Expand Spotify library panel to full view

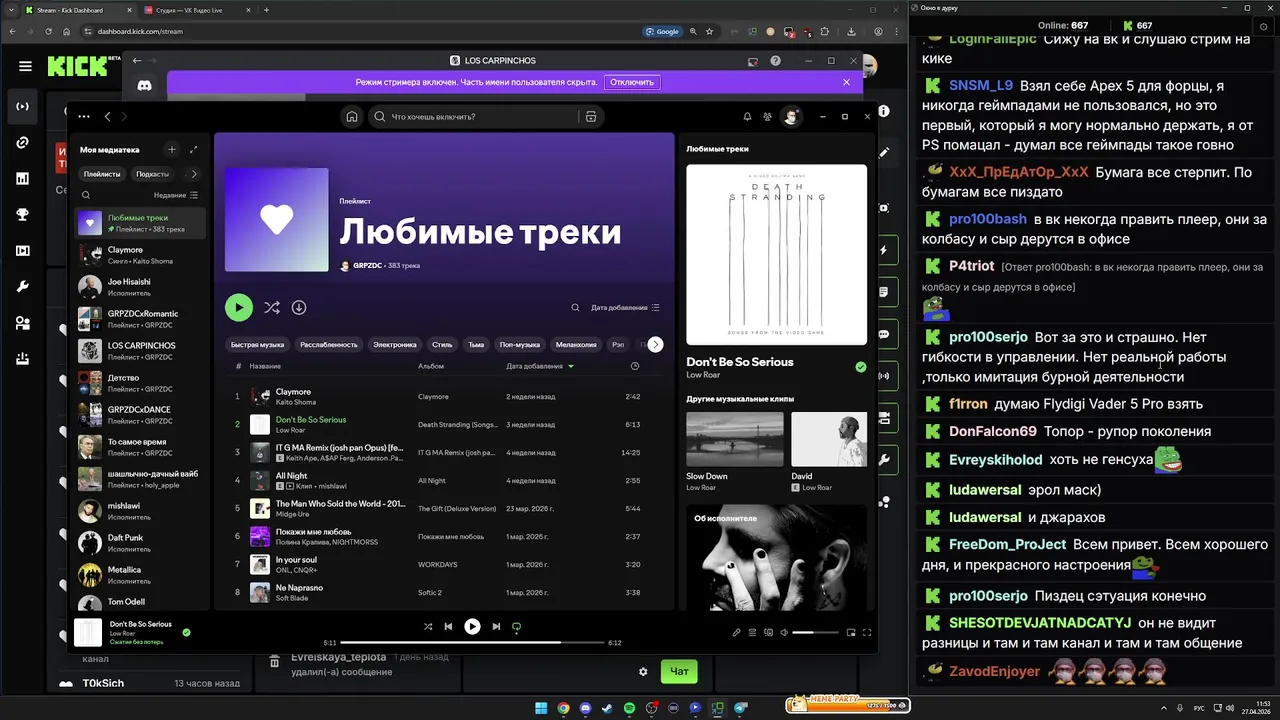coord(193,150)
